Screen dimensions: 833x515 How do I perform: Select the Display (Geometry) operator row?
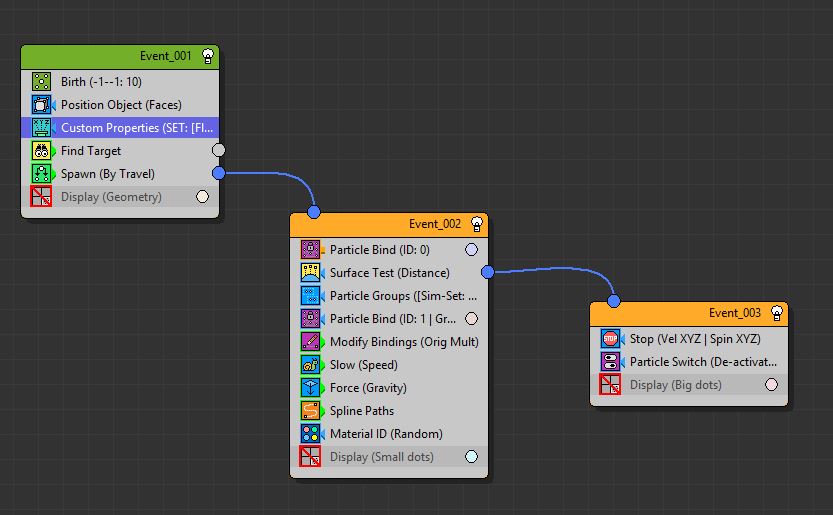120,197
